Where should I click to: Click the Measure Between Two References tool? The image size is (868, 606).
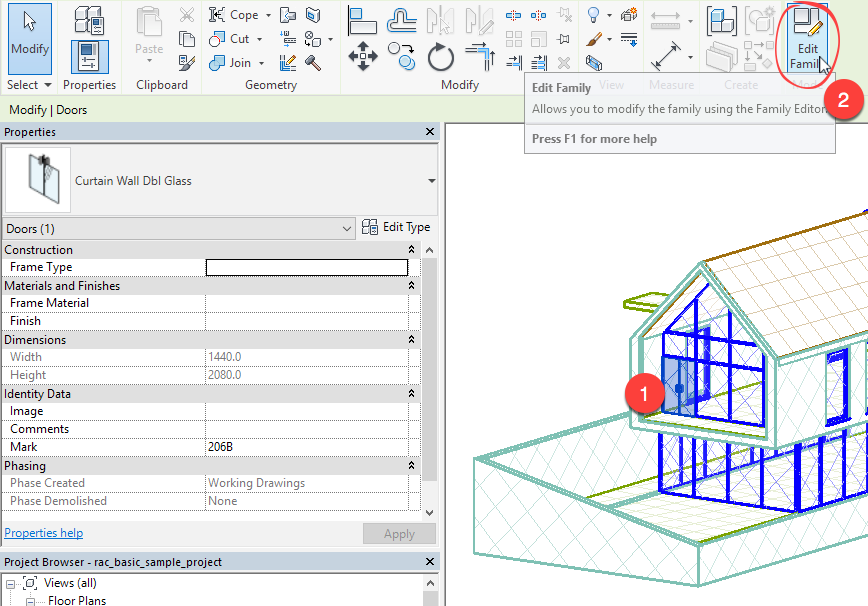click(665, 21)
